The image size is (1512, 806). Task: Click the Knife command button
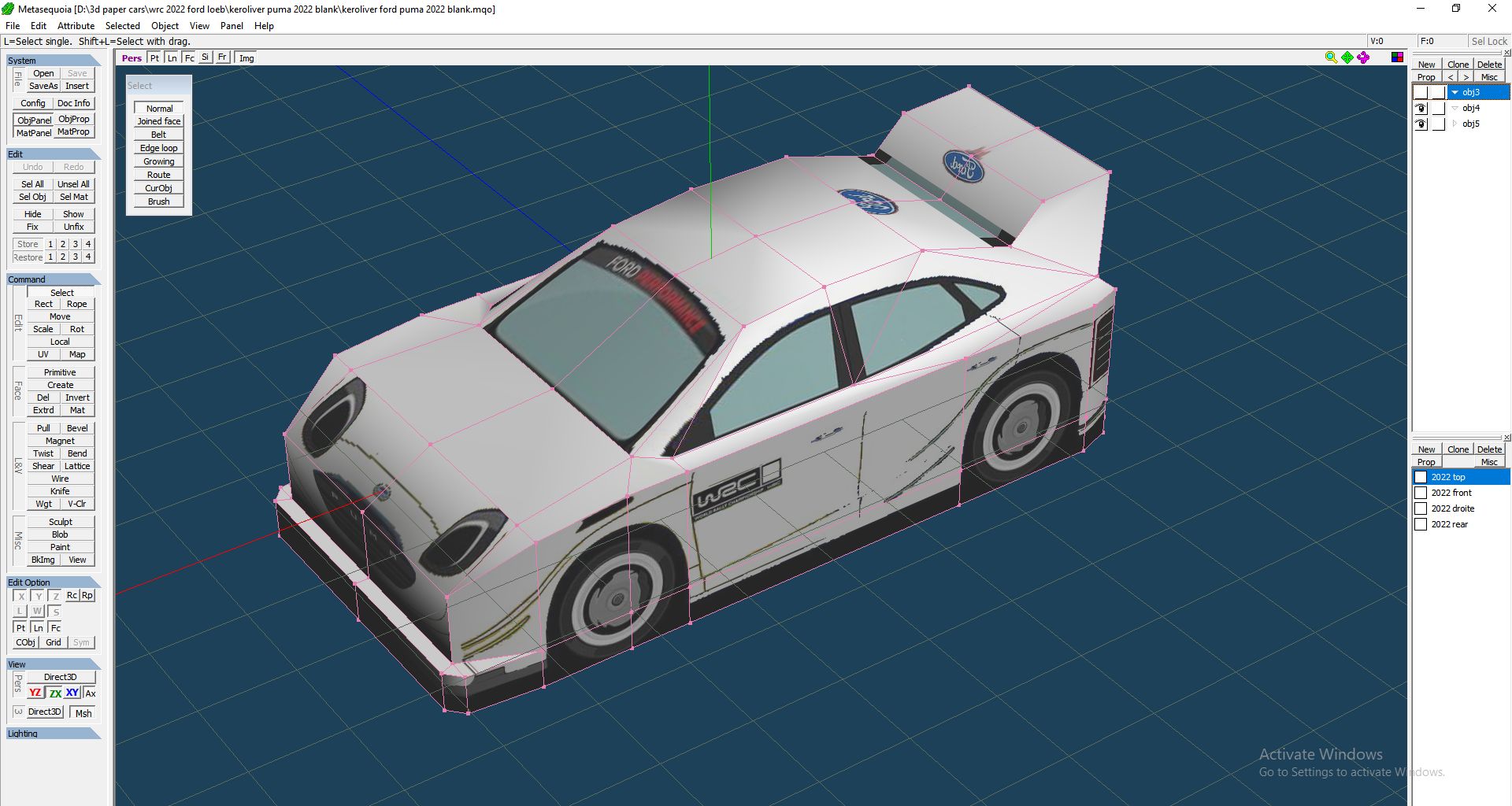(x=60, y=491)
